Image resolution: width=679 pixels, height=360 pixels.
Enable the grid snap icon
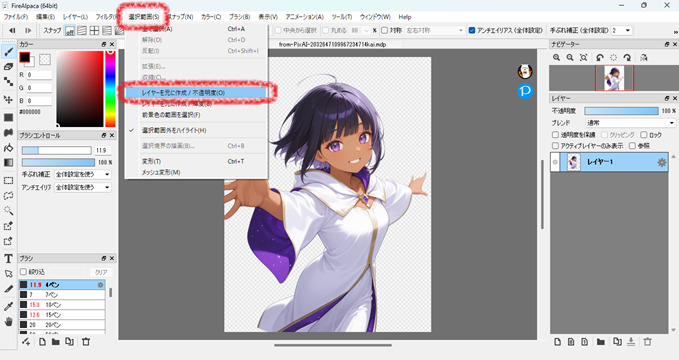94,31
